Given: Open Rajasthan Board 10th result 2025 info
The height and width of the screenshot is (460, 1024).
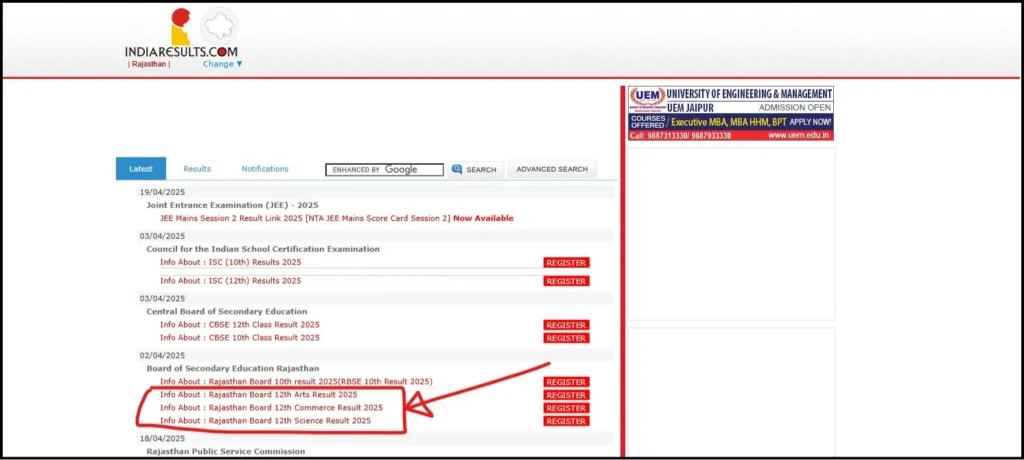Looking at the screenshot, I should (296, 381).
